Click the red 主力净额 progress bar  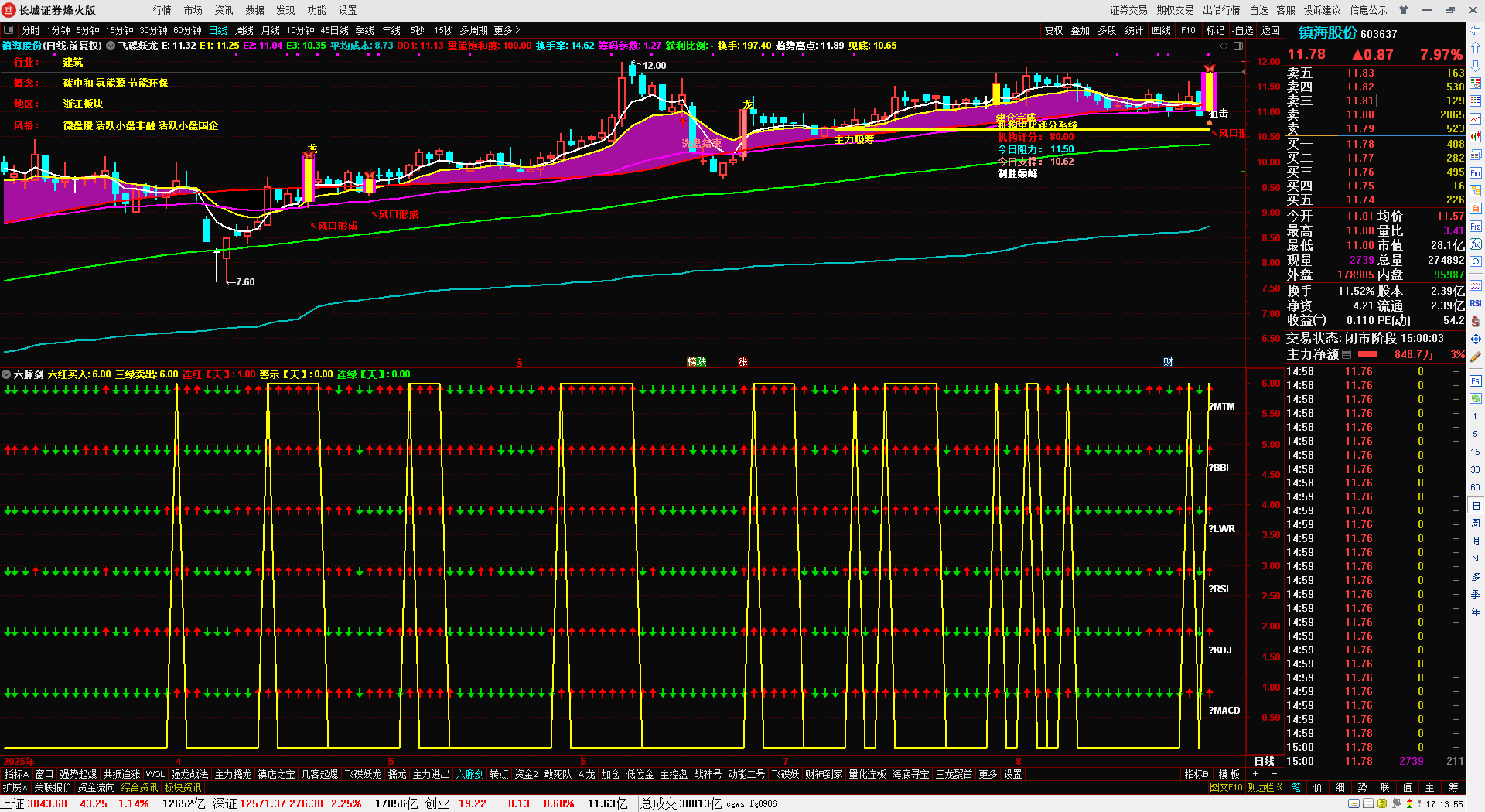point(1367,354)
